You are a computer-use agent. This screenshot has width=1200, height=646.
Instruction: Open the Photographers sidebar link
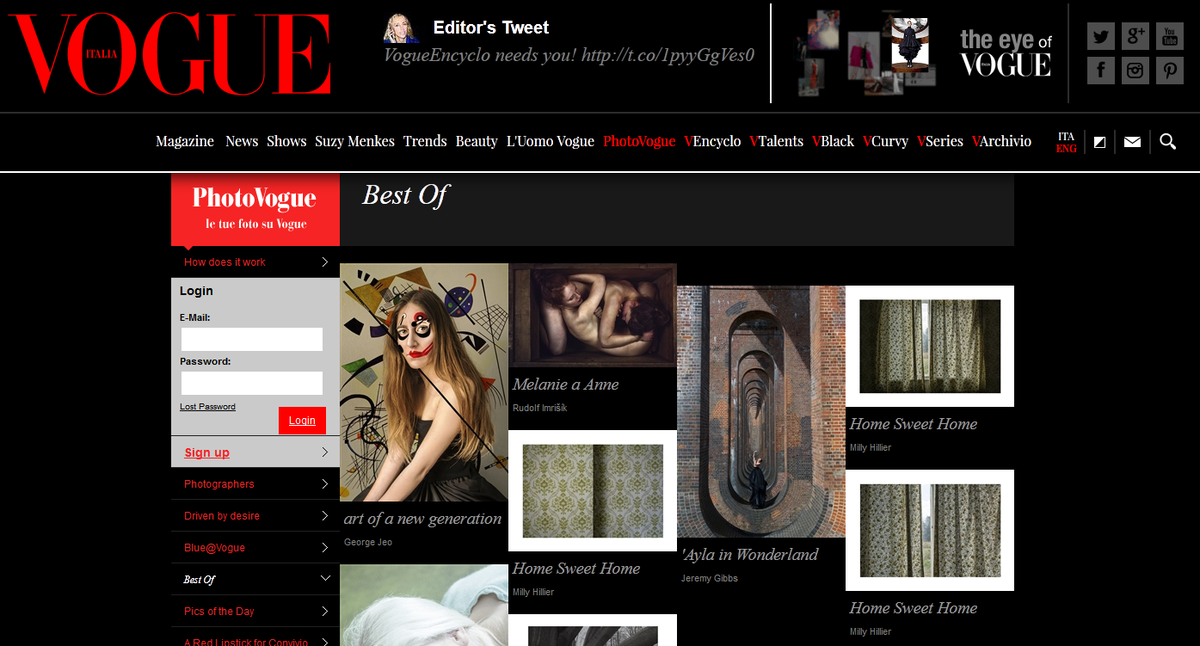[219, 484]
